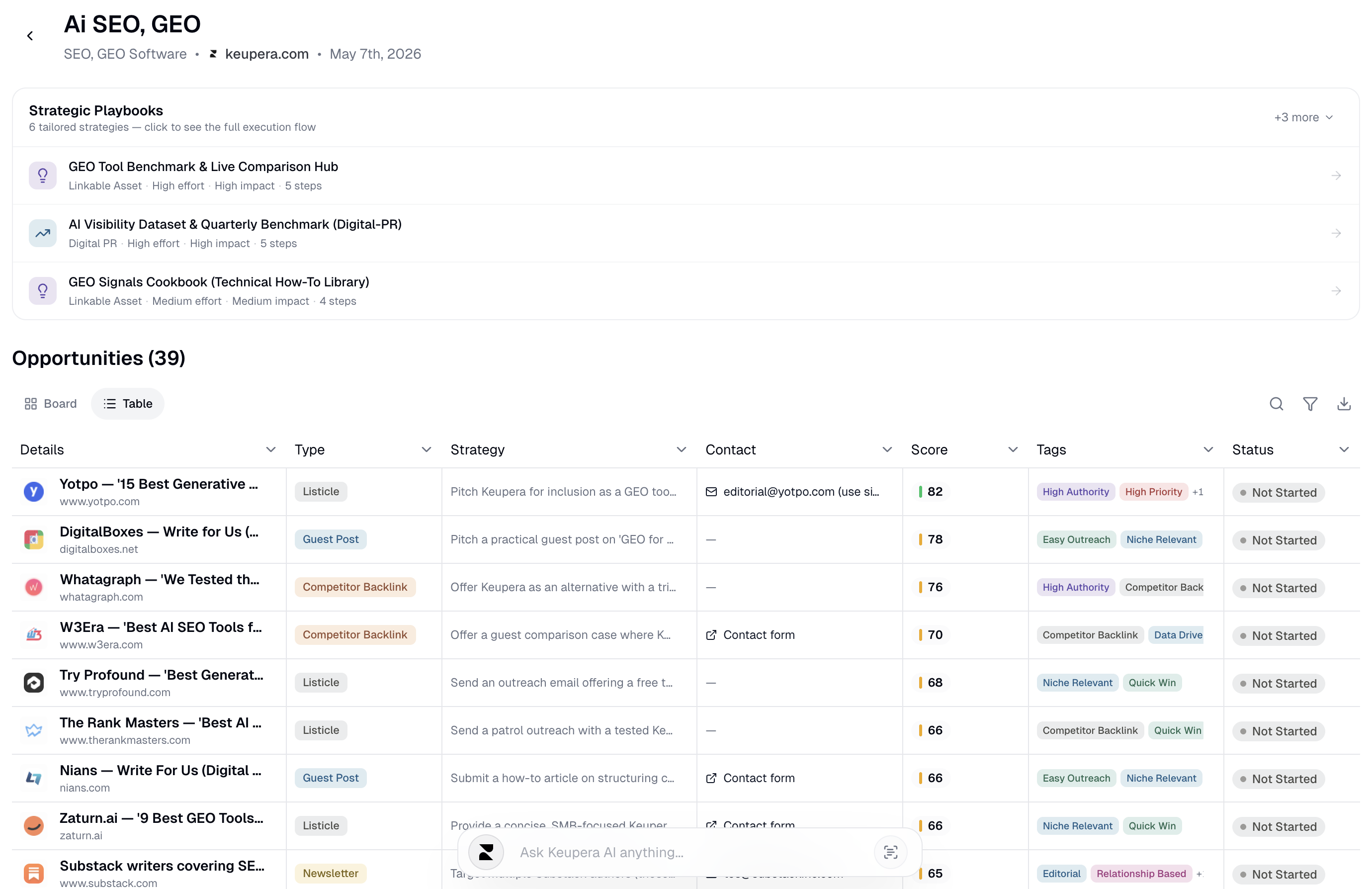The height and width of the screenshot is (889, 1372).
Task: Click the Substack favicon
Action: 34,874
